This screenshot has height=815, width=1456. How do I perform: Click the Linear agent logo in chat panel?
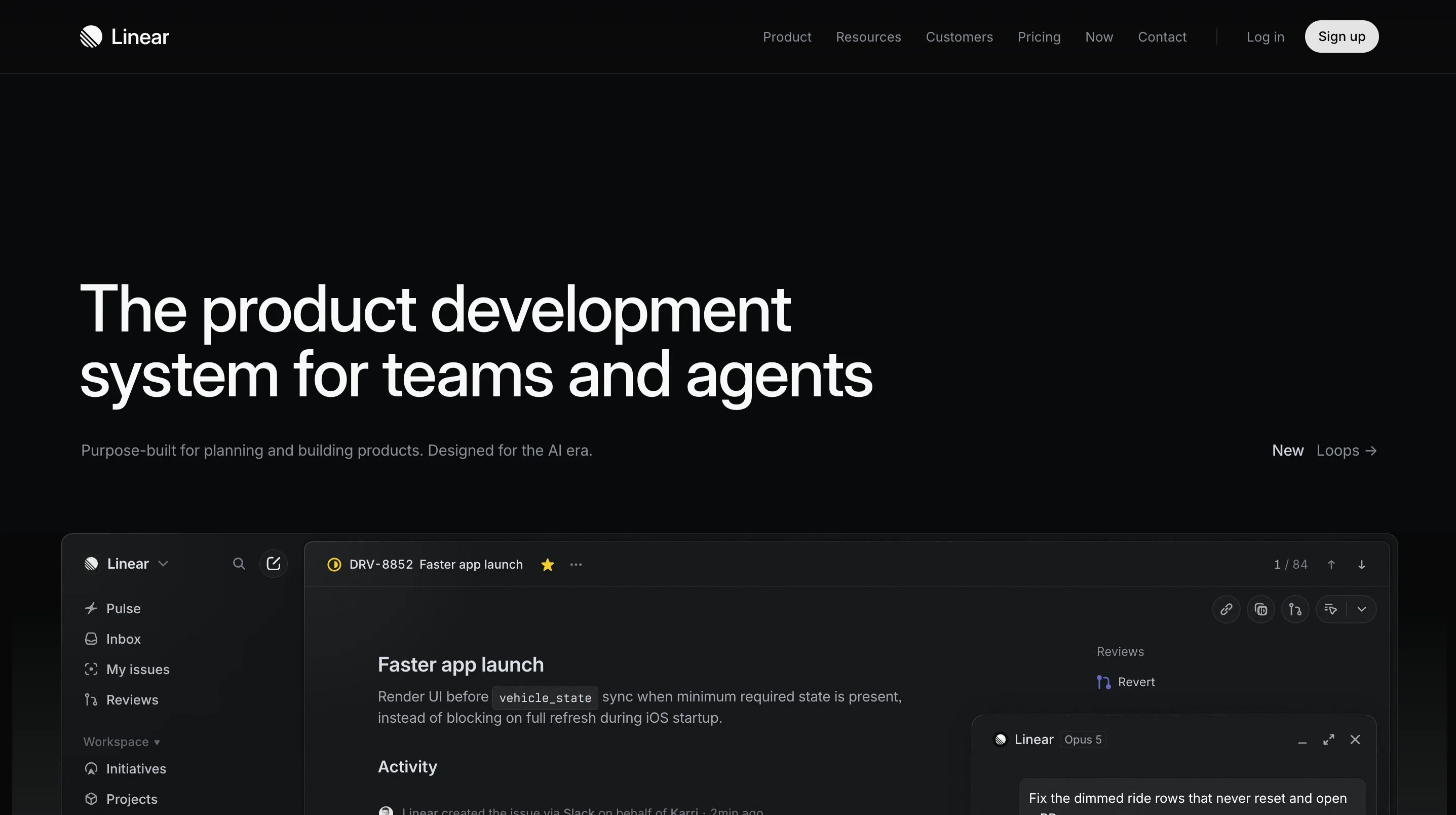(x=1001, y=740)
